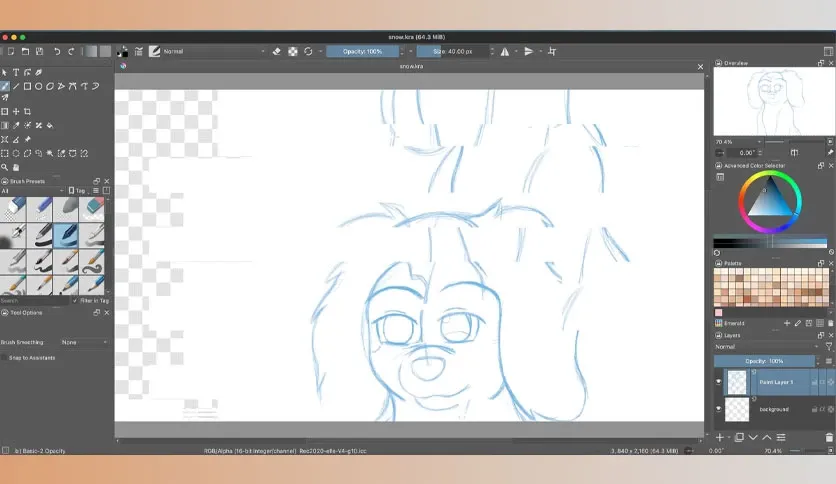
Task: Open a file using toolbar folder icon
Action: coord(25,51)
